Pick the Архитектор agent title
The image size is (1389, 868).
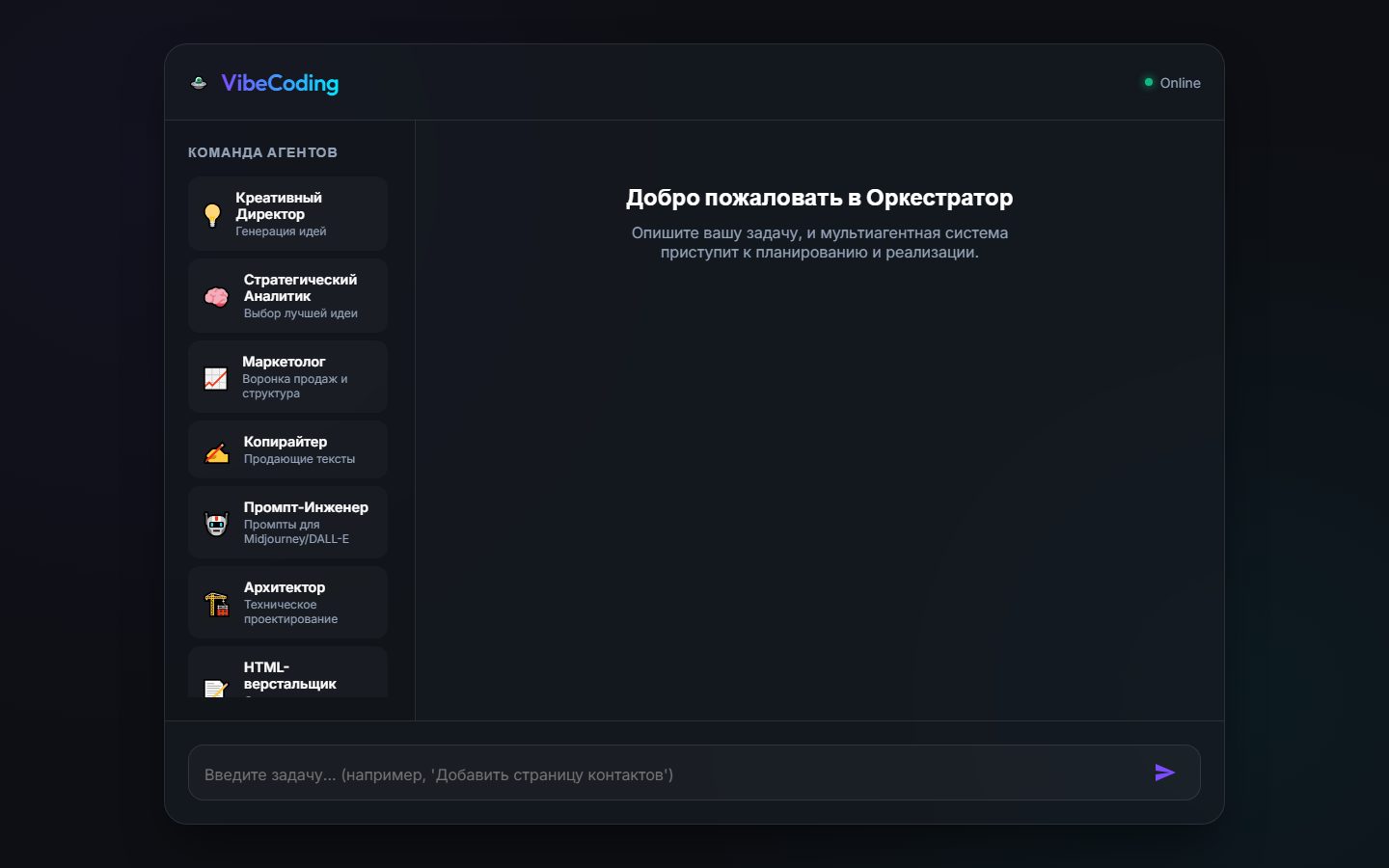click(285, 587)
